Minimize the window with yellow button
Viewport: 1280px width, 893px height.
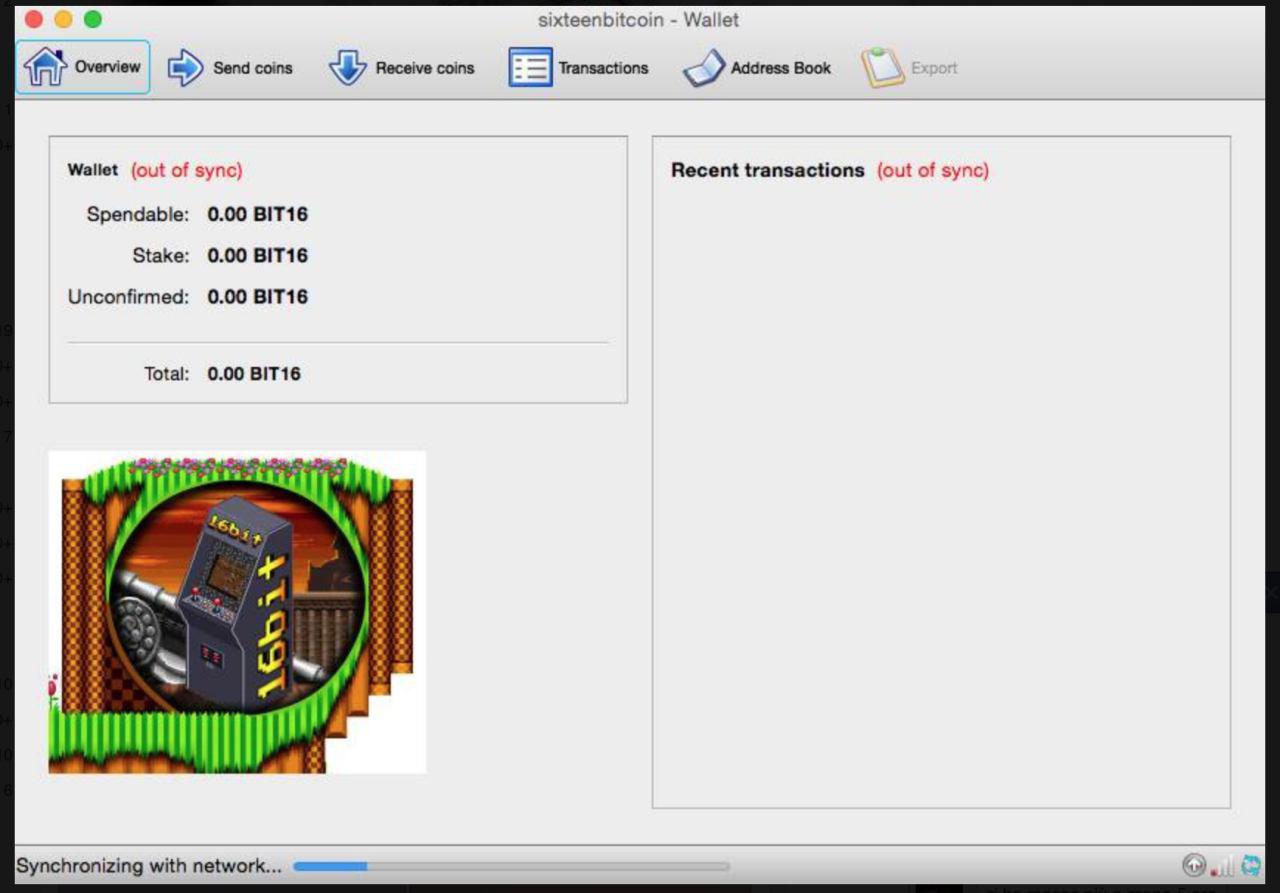(63, 19)
